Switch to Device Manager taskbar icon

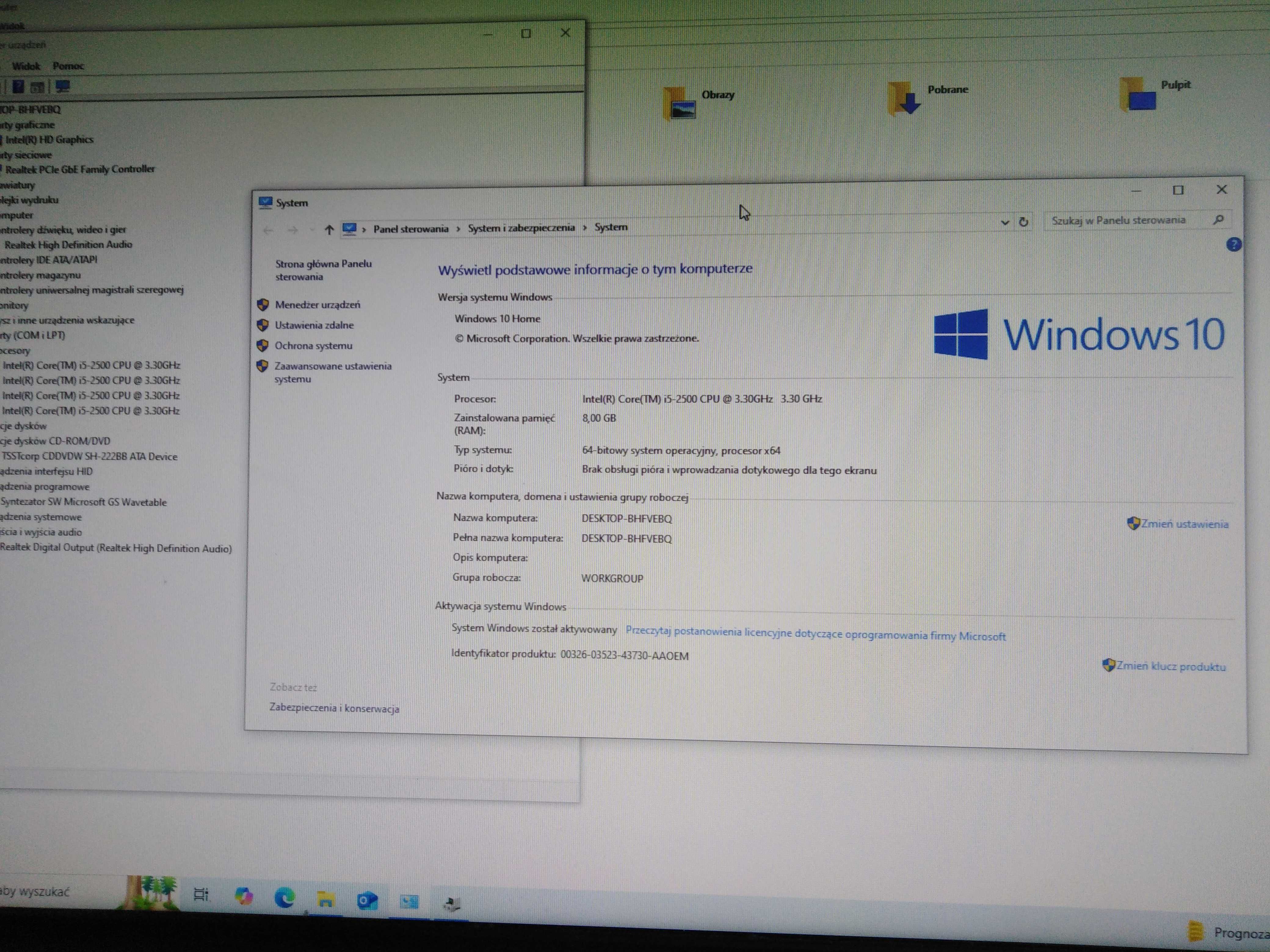coord(452,904)
